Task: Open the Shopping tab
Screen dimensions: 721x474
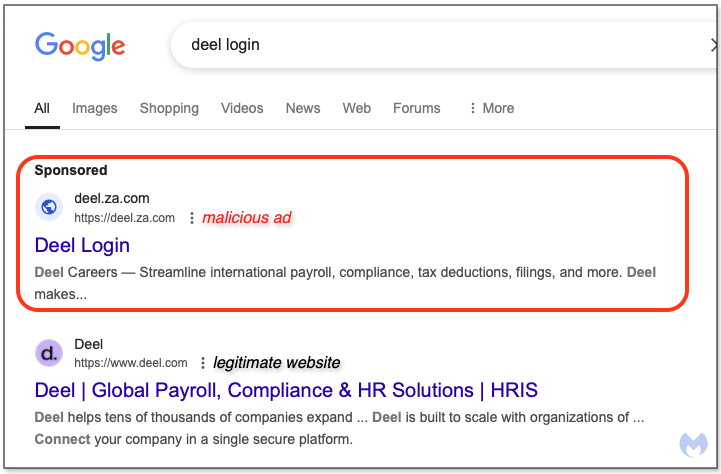Action: (169, 108)
